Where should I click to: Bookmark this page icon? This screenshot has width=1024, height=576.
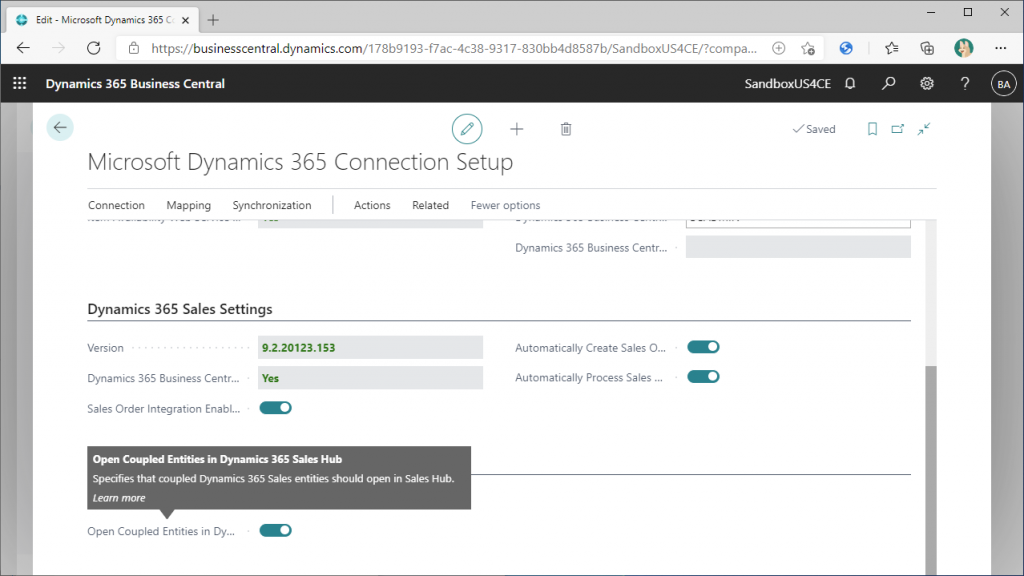pyautogui.click(x=872, y=129)
